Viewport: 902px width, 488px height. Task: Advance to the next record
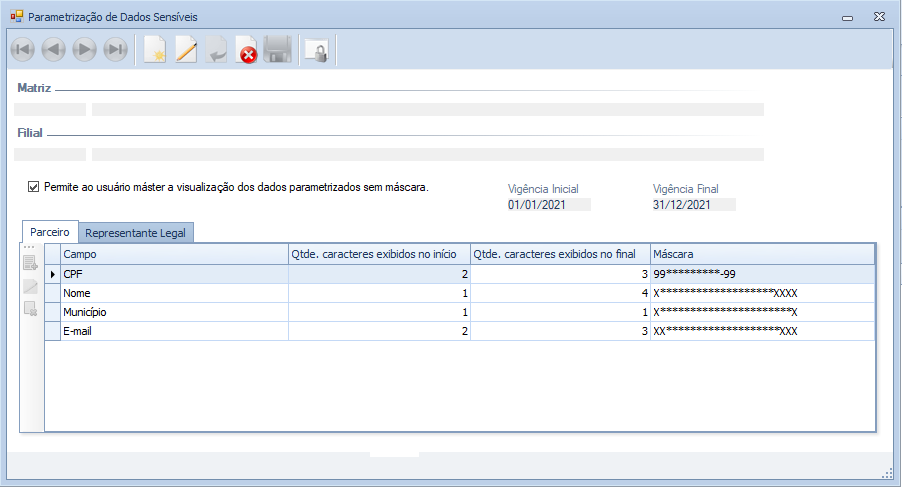[x=84, y=50]
